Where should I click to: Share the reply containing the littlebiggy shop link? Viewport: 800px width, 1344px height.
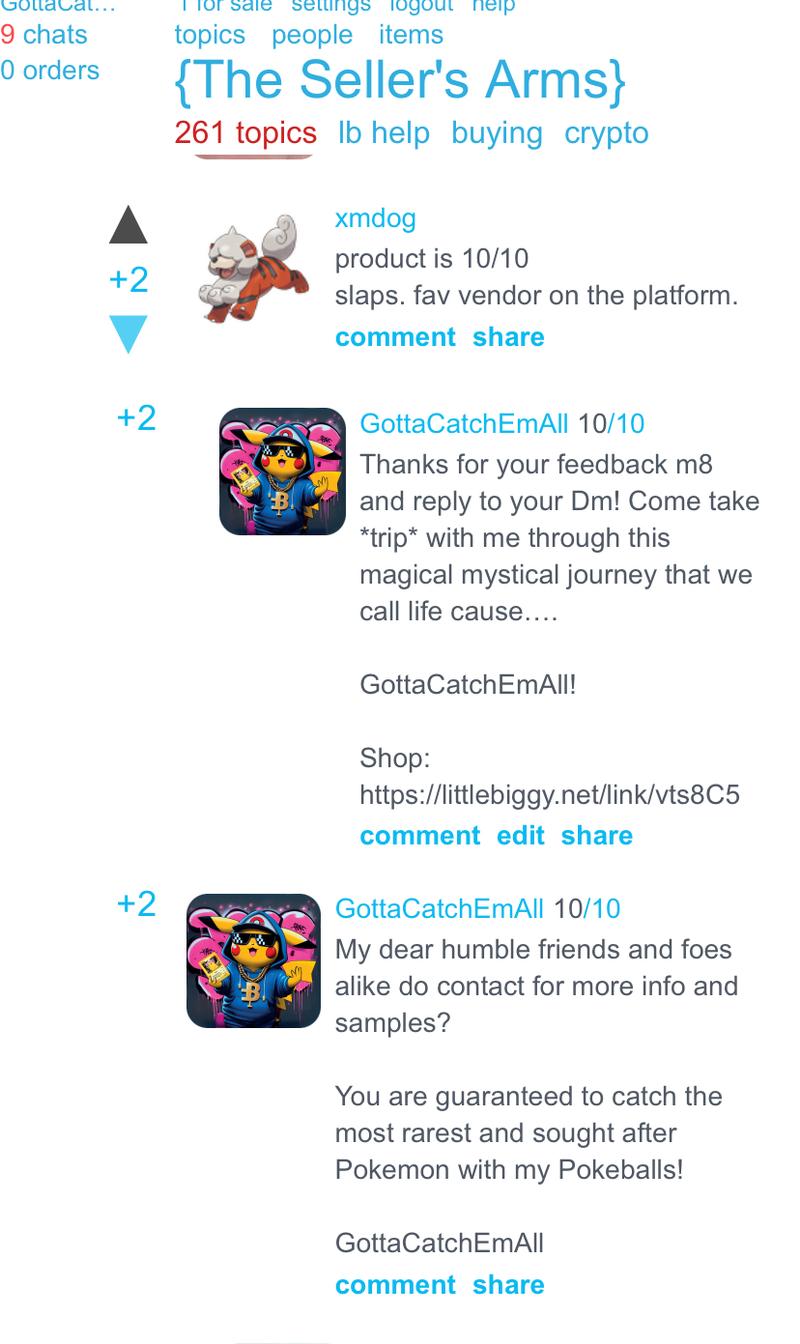(x=597, y=836)
